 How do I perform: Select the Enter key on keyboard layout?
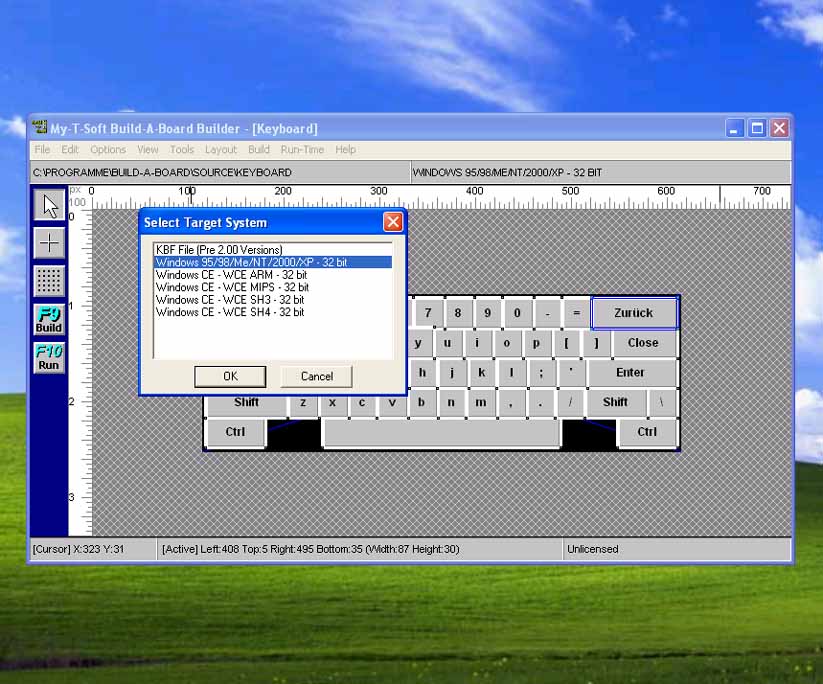pyautogui.click(x=631, y=373)
